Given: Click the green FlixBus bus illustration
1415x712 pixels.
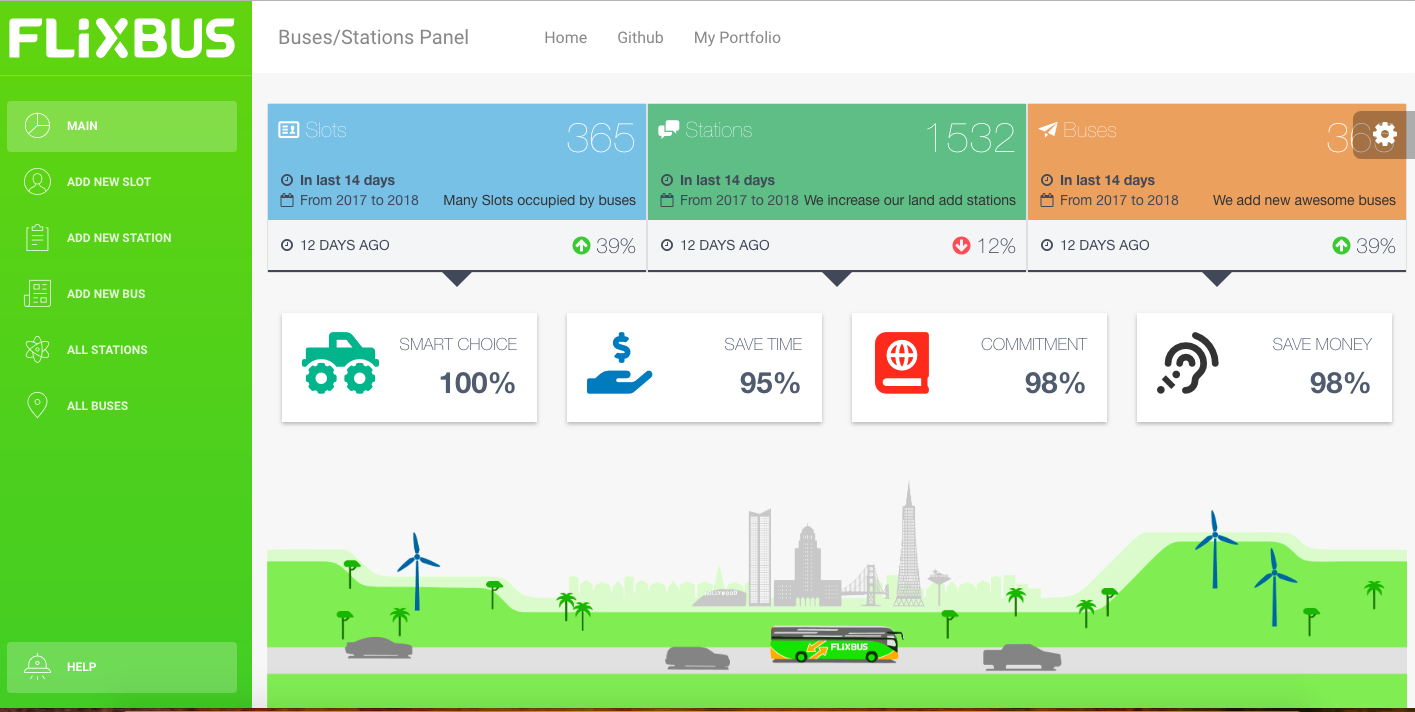Looking at the screenshot, I should click(x=836, y=643).
